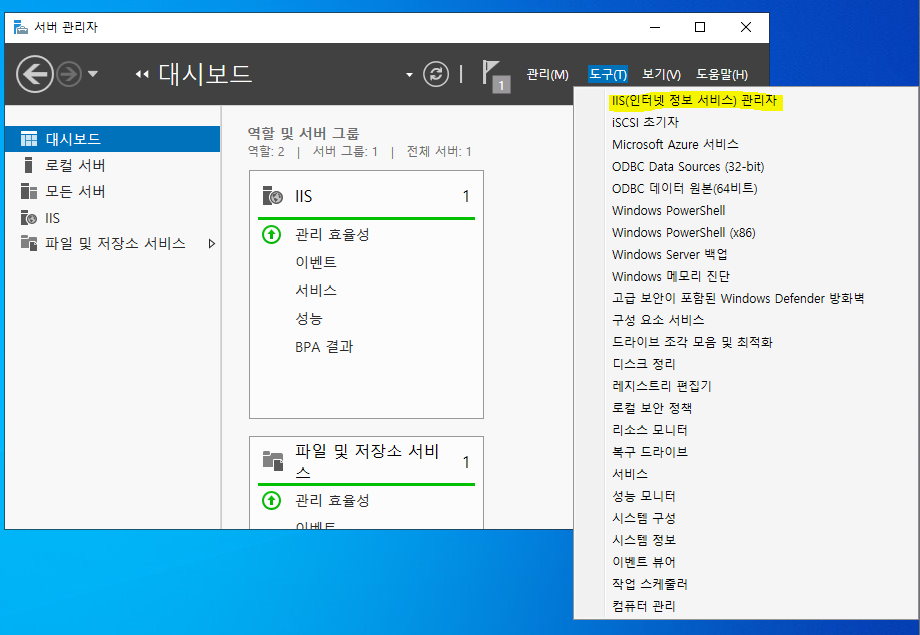Click the 대시보드 sidebar grid icon

(29, 139)
